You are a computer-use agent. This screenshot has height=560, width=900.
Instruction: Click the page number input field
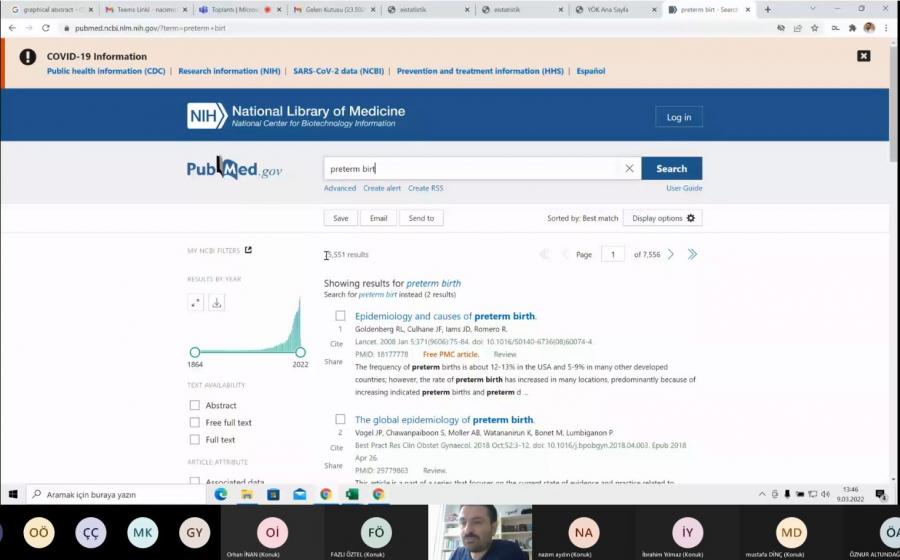tap(612, 255)
